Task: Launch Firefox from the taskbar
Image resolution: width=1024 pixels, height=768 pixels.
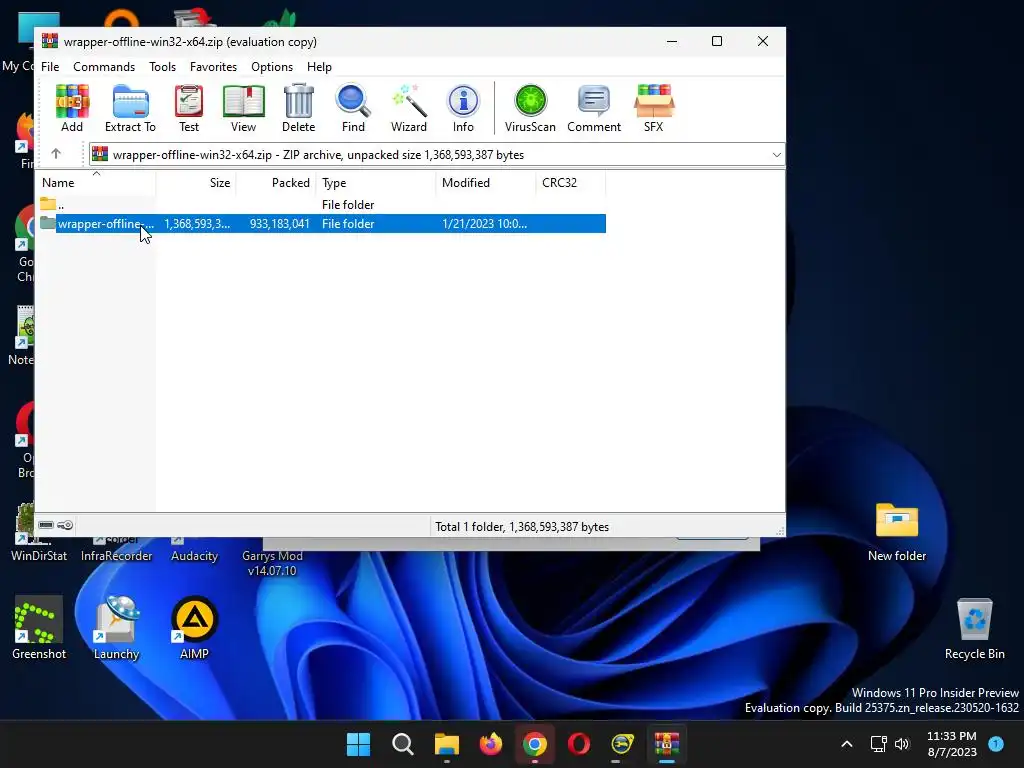Action: [490, 744]
